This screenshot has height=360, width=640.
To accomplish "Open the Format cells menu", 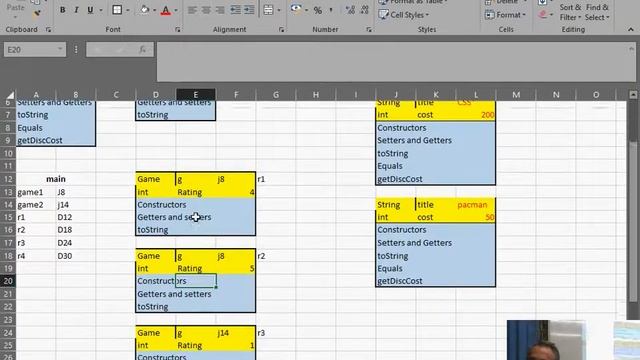I will click(505, 15).
